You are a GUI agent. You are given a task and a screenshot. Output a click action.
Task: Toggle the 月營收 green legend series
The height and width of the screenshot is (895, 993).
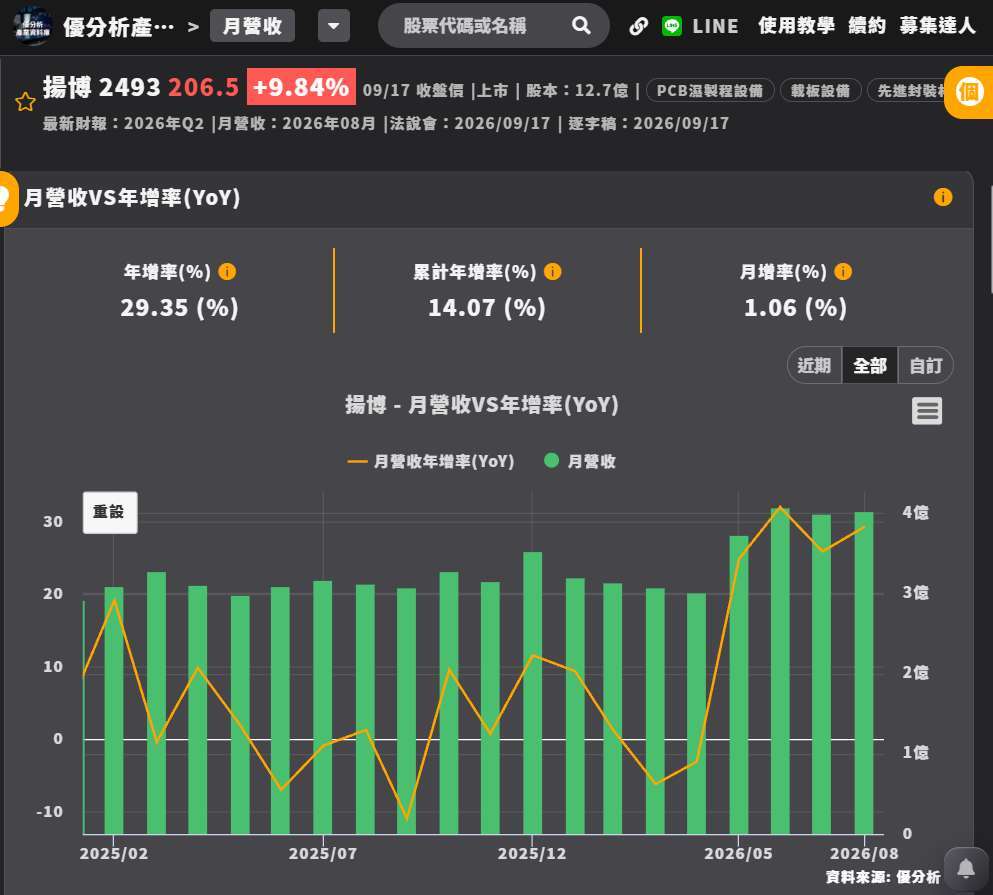[x=579, y=461]
